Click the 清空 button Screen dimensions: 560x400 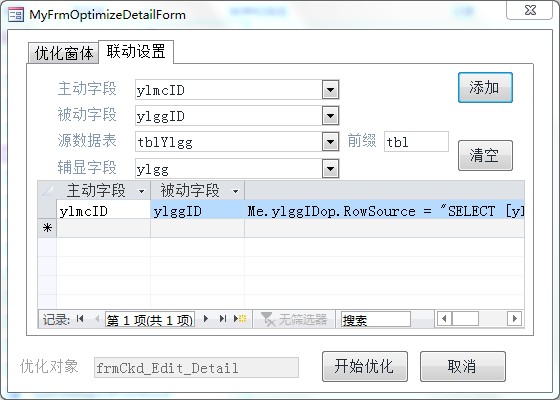(x=485, y=155)
